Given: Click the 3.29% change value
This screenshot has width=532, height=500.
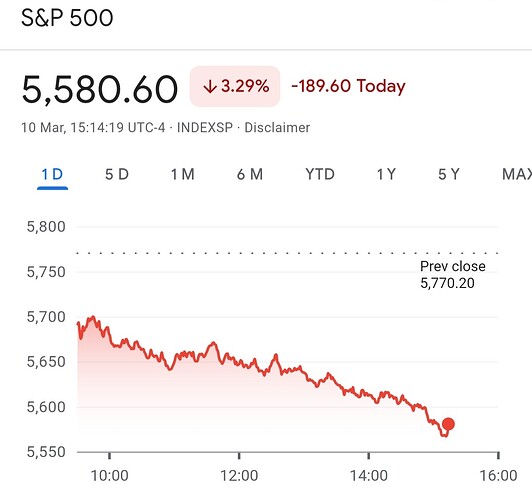Looking at the screenshot, I should coord(245,86).
